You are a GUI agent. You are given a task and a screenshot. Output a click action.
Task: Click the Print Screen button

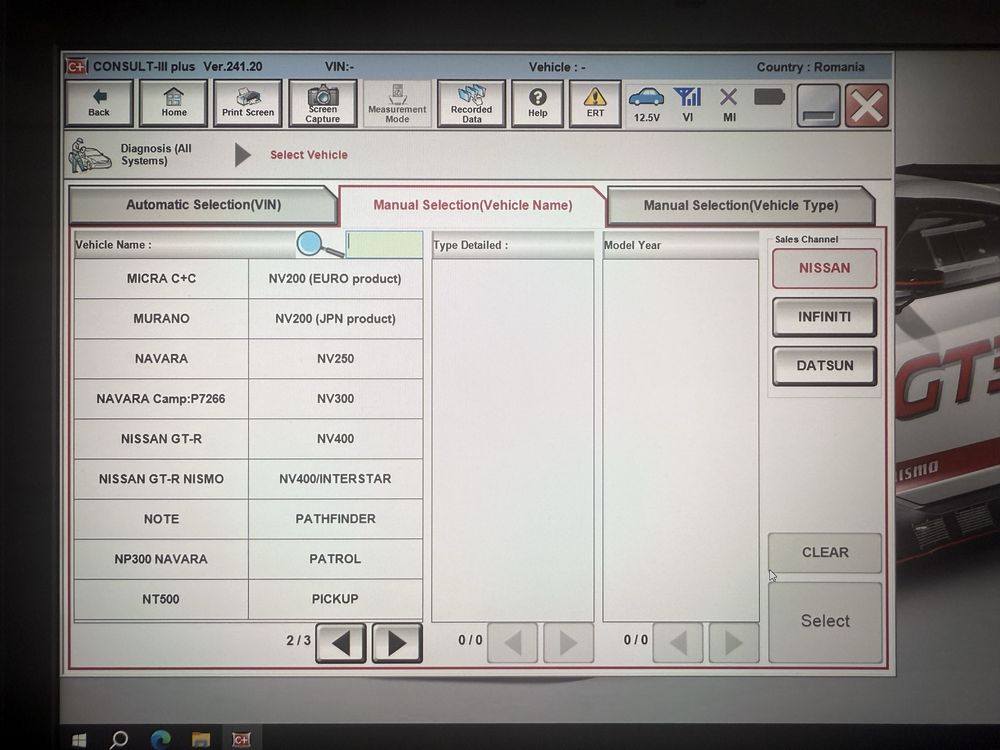[x=247, y=103]
